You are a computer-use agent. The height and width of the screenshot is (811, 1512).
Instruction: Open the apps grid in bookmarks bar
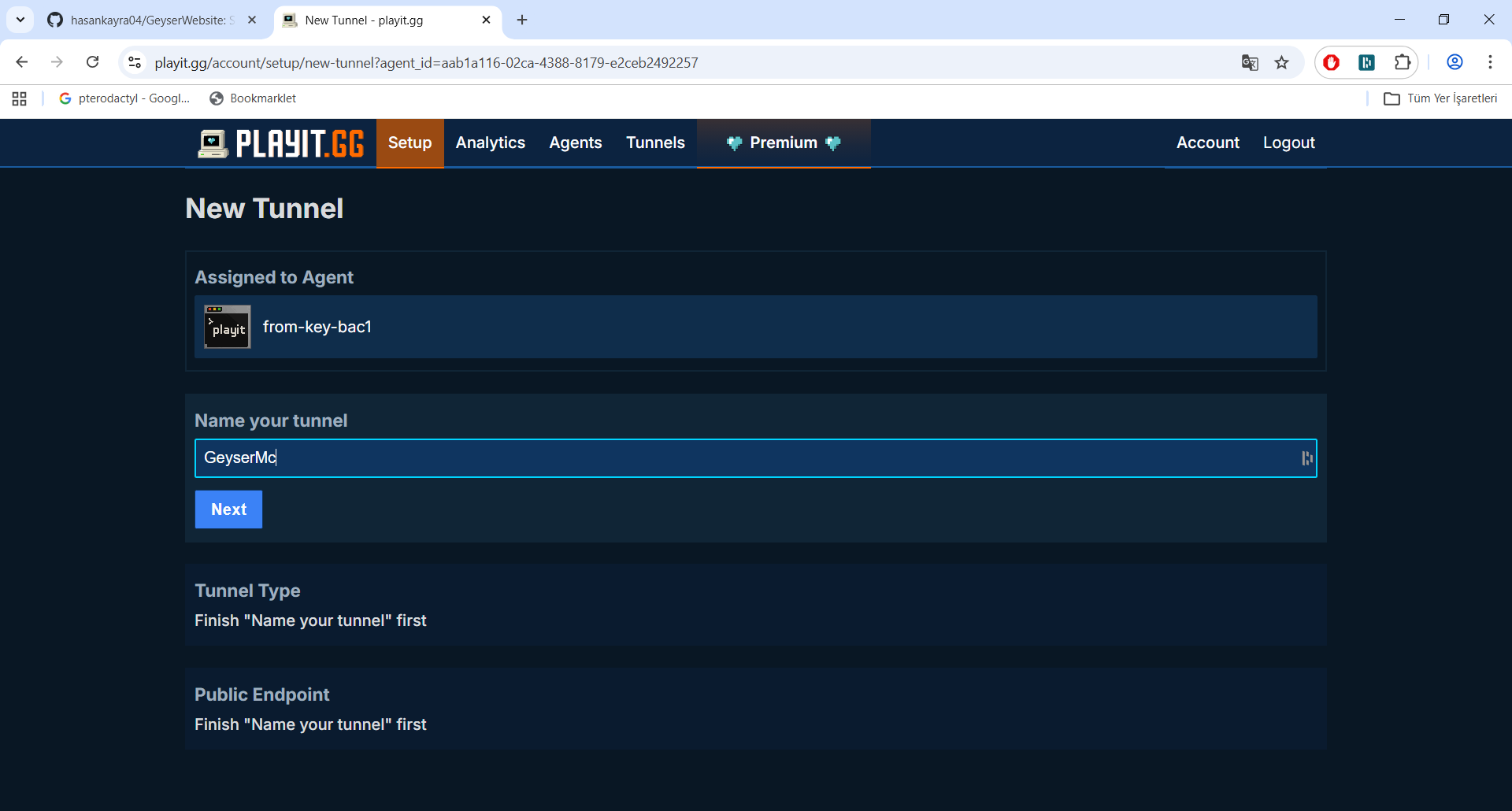[x=20, y=98]
